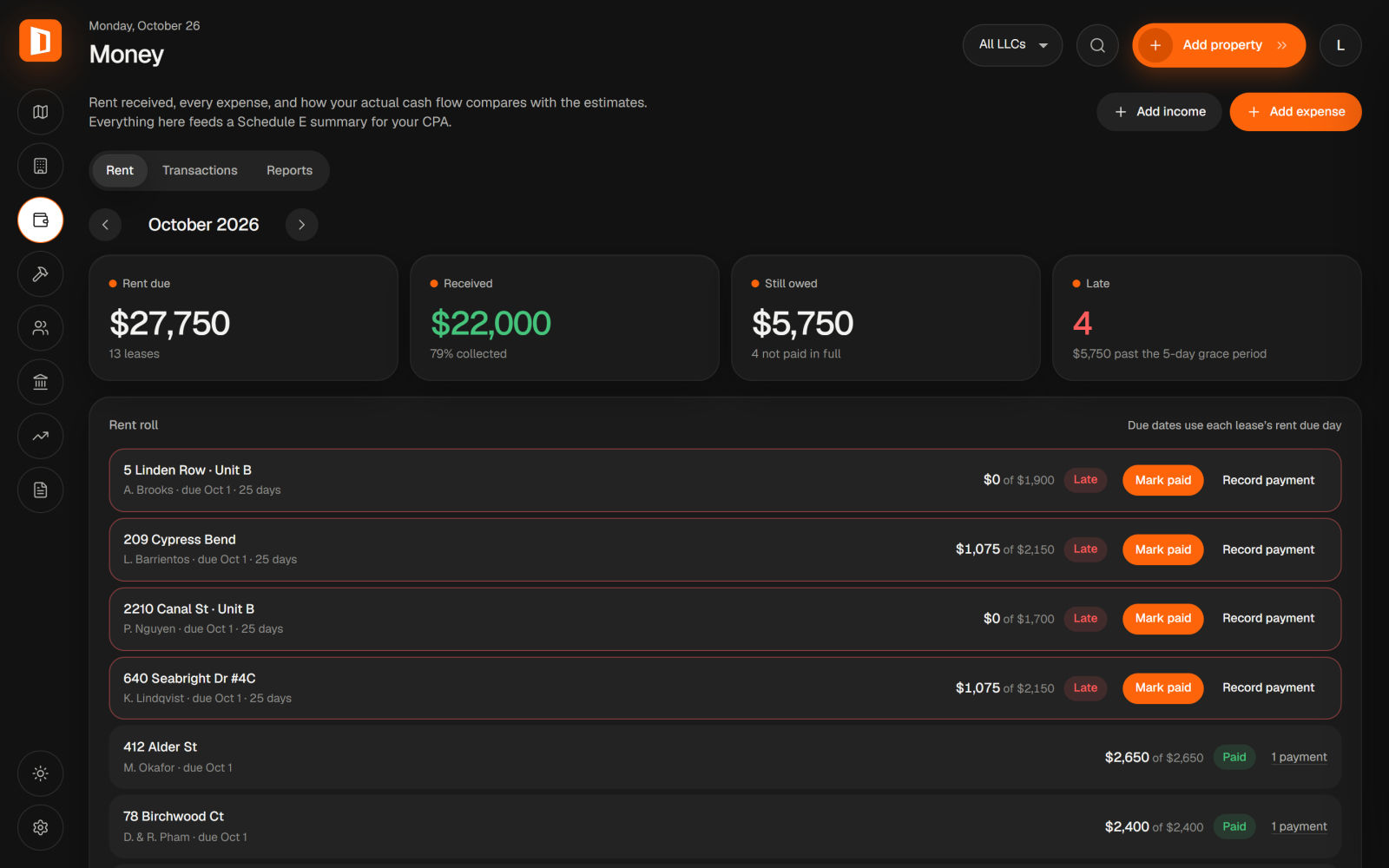Open the documents sidebar icon
The width and height of the screenshot is (1389, 868).
(40, 490)
